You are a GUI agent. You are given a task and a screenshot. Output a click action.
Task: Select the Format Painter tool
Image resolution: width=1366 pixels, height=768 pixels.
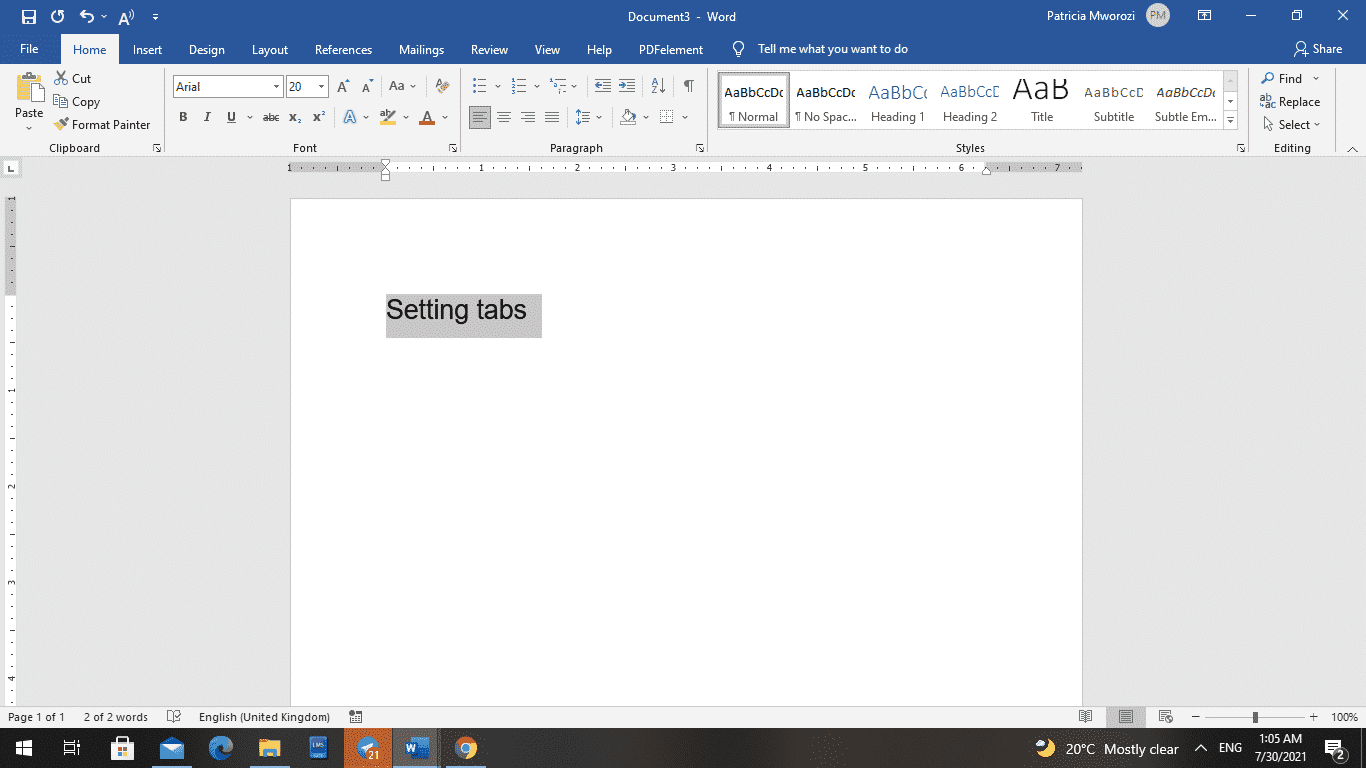(x=103, y=124)
